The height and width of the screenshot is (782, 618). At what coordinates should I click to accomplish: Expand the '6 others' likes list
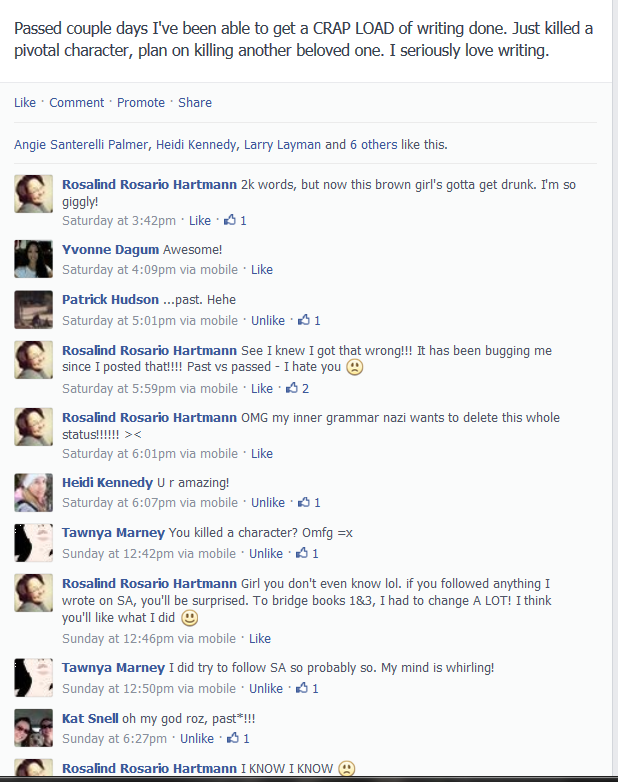pos(374,145)
